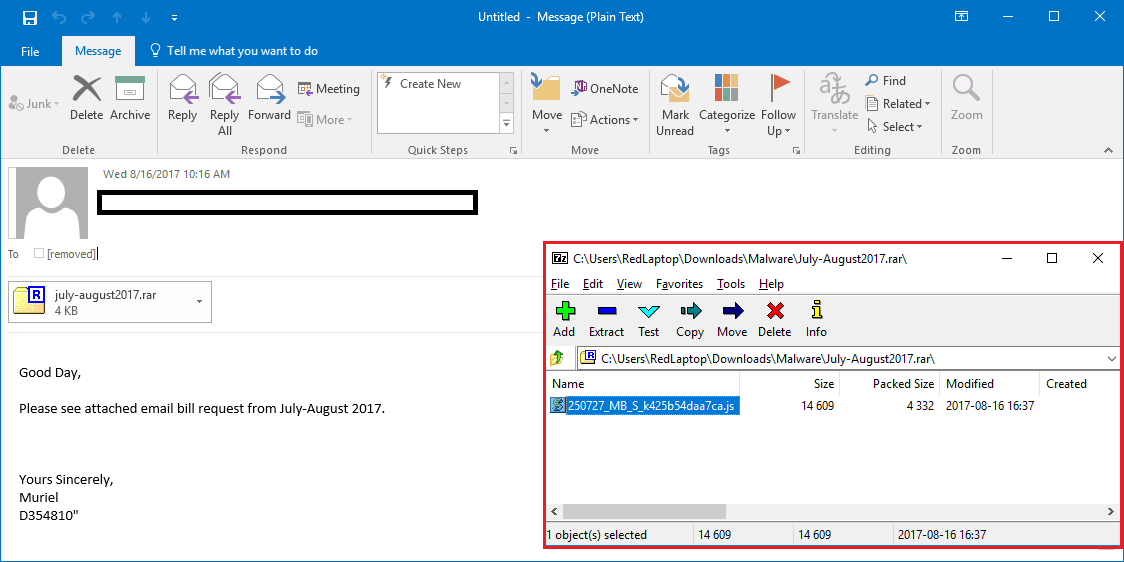The height and width of the screenshot is (562, 1124).
Task: Extract the archive in 7-Zip
Action: [x=606, y=319]
